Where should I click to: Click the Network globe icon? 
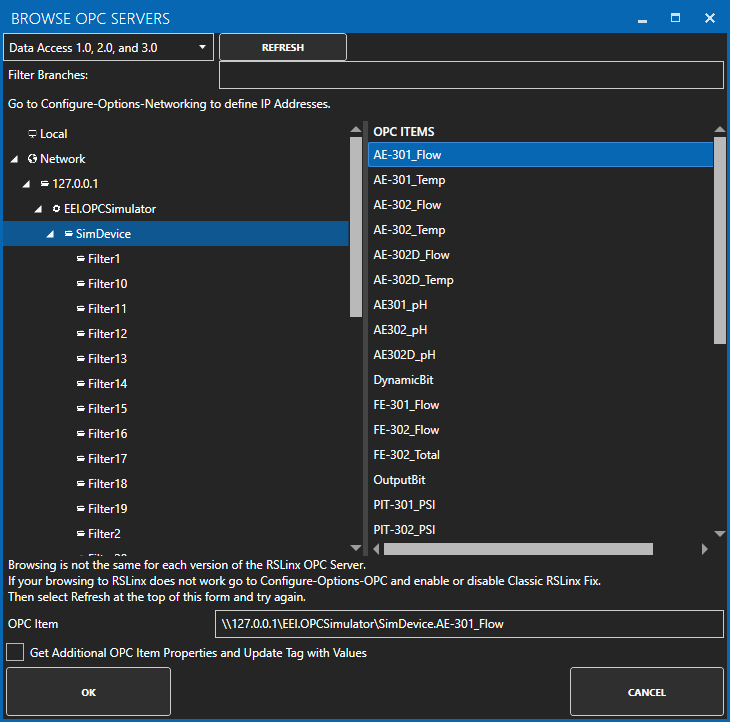click(32, 159)
